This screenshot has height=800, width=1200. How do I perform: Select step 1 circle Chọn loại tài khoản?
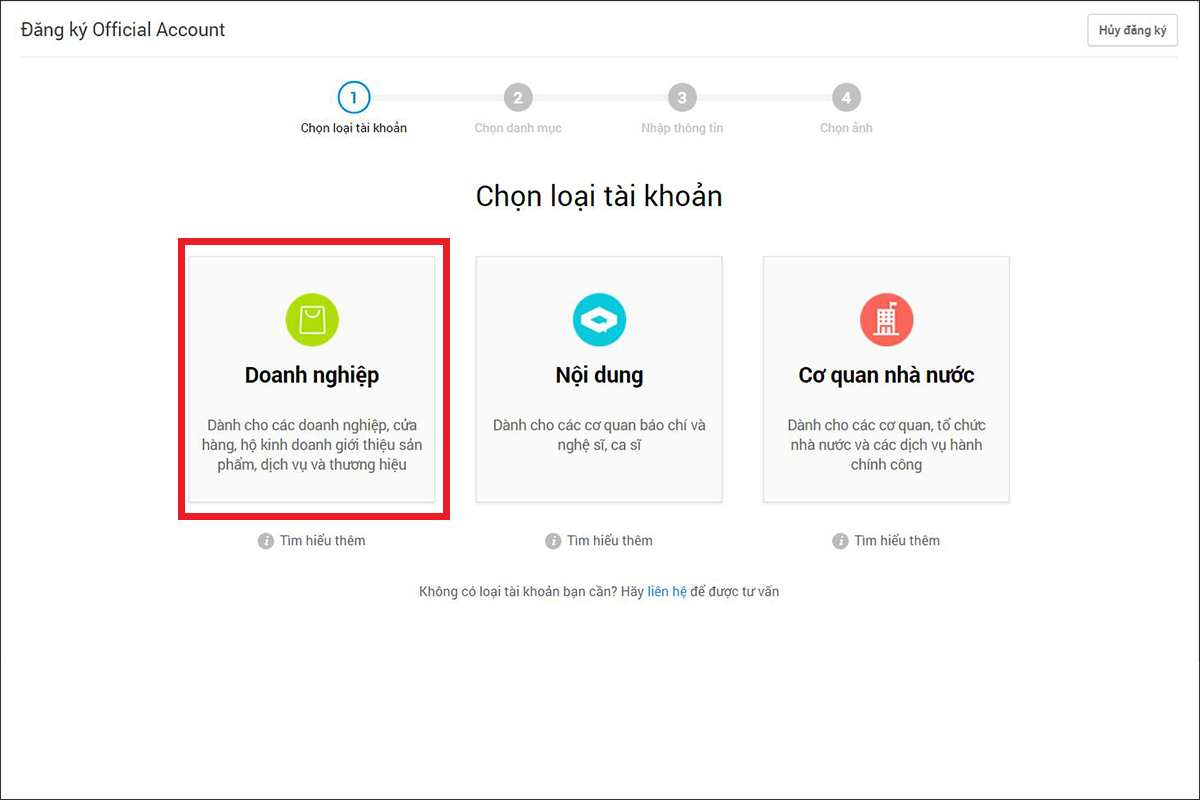354,98
